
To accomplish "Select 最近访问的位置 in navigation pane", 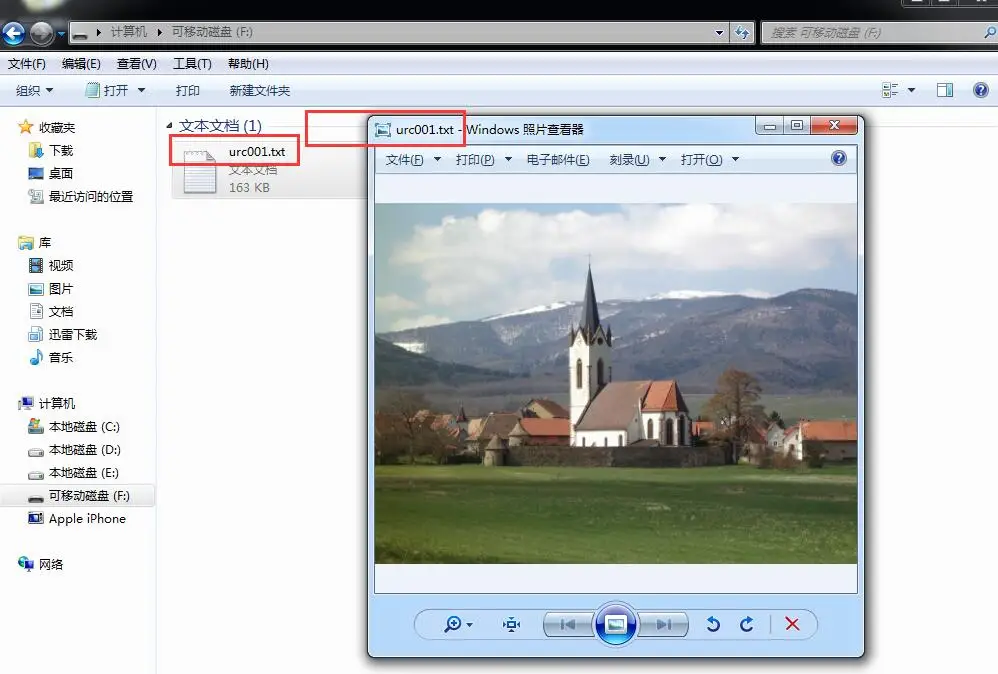I will coord(81,197).
